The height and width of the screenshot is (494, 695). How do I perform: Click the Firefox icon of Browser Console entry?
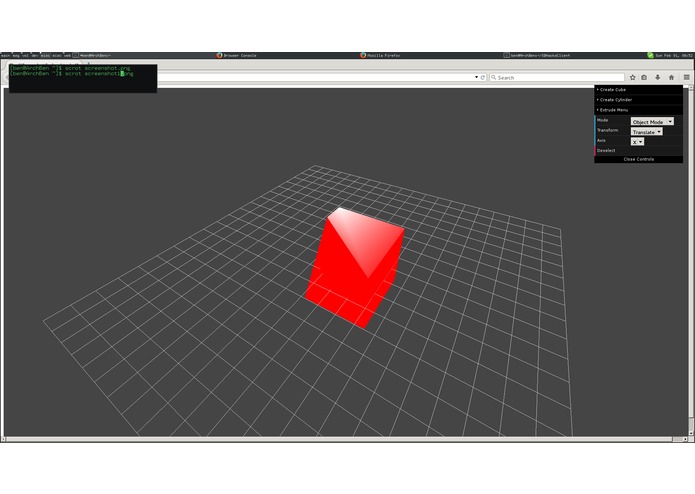pyautogui.click(x=219, y=55)
